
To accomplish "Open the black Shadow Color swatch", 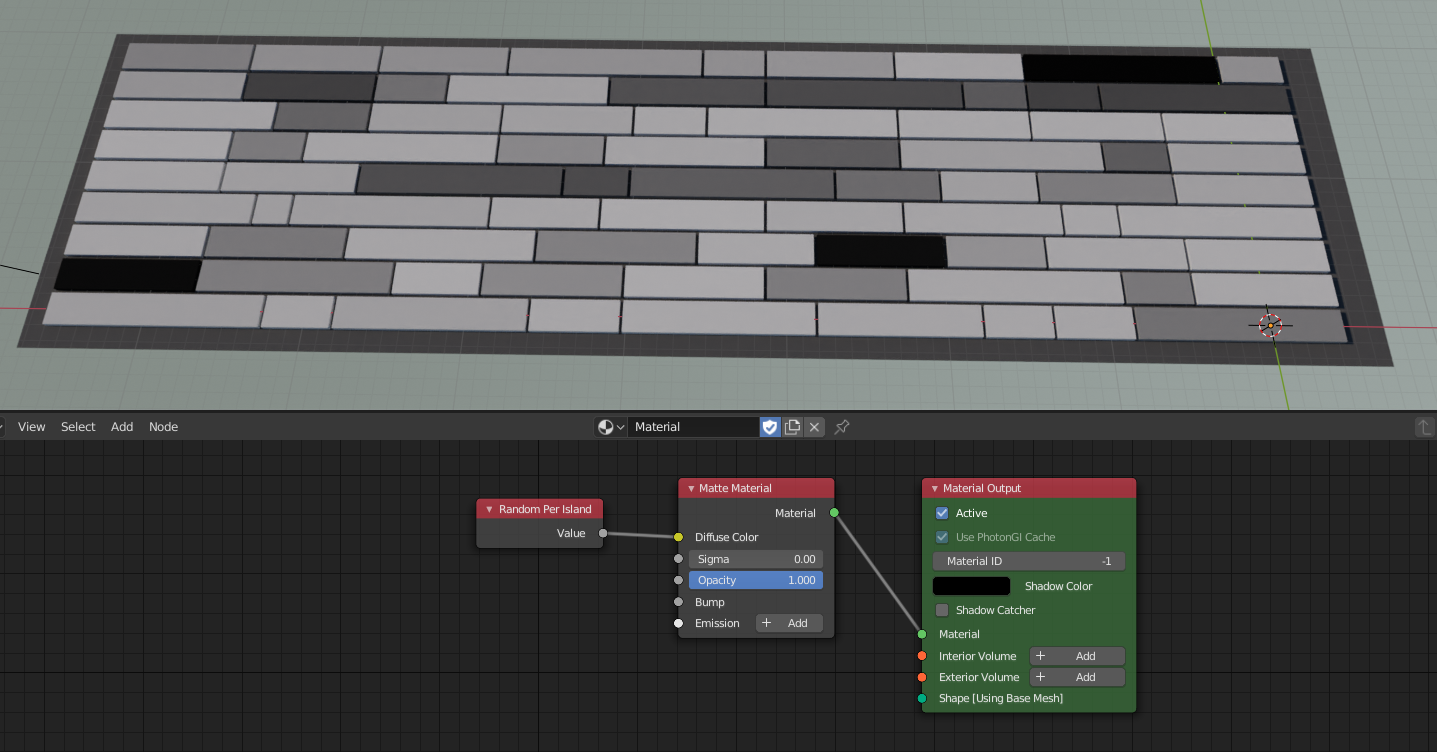I will tap(971, 586).
